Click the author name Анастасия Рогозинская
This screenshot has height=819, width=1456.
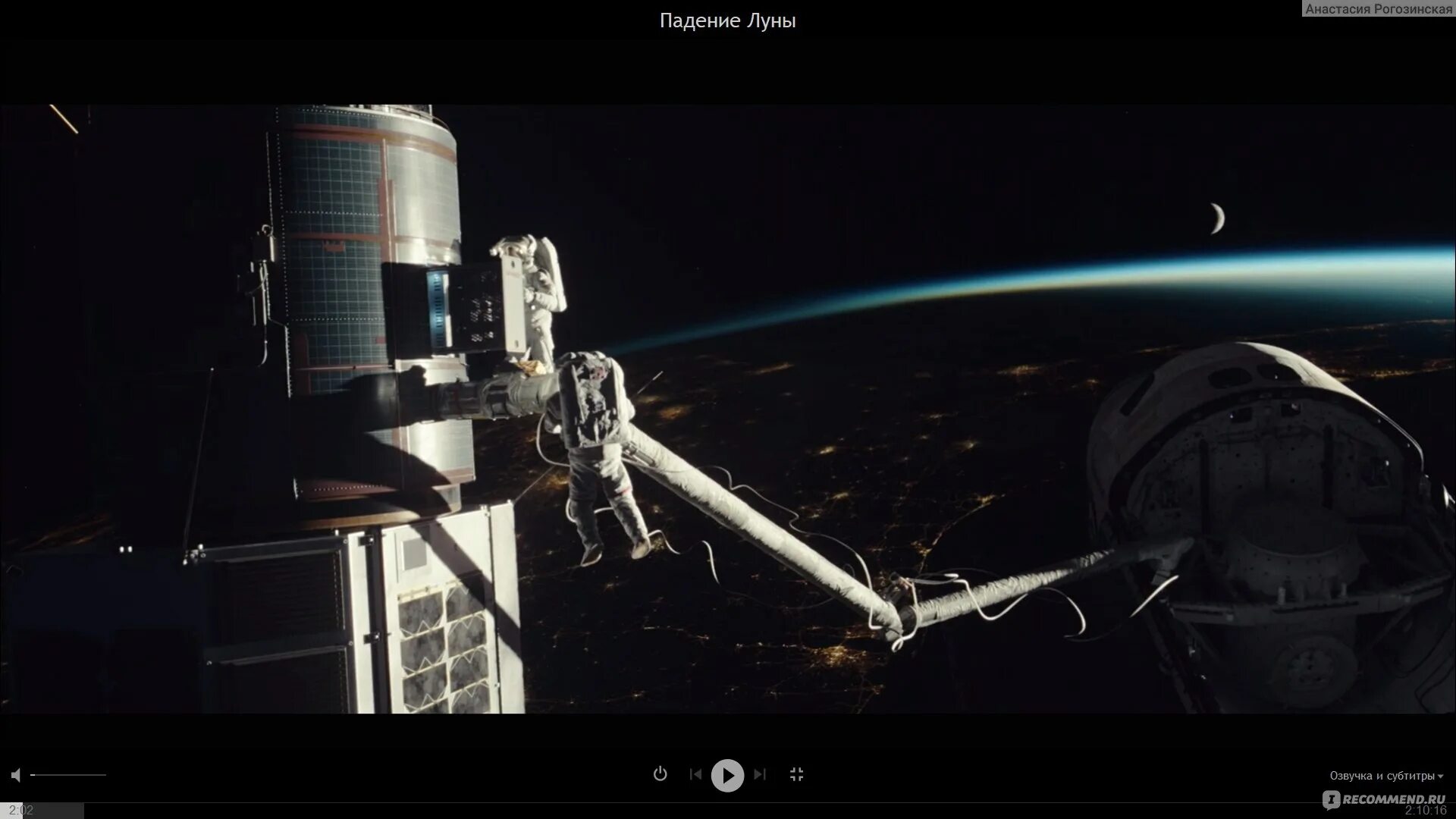[1379, 8]
